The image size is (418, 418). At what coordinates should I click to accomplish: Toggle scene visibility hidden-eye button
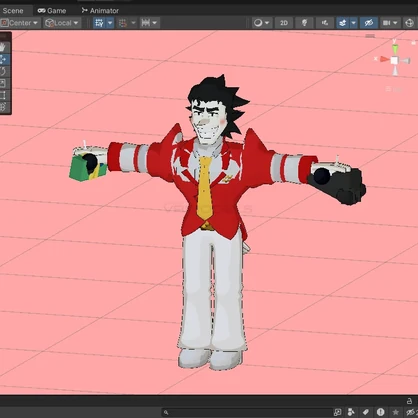[369, 23]
